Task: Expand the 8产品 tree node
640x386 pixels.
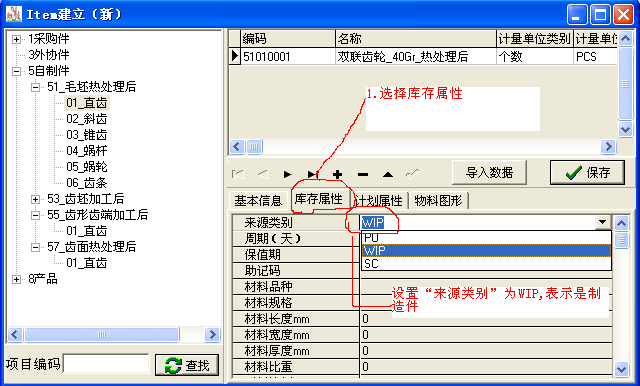Action: [x=16, y=279]
